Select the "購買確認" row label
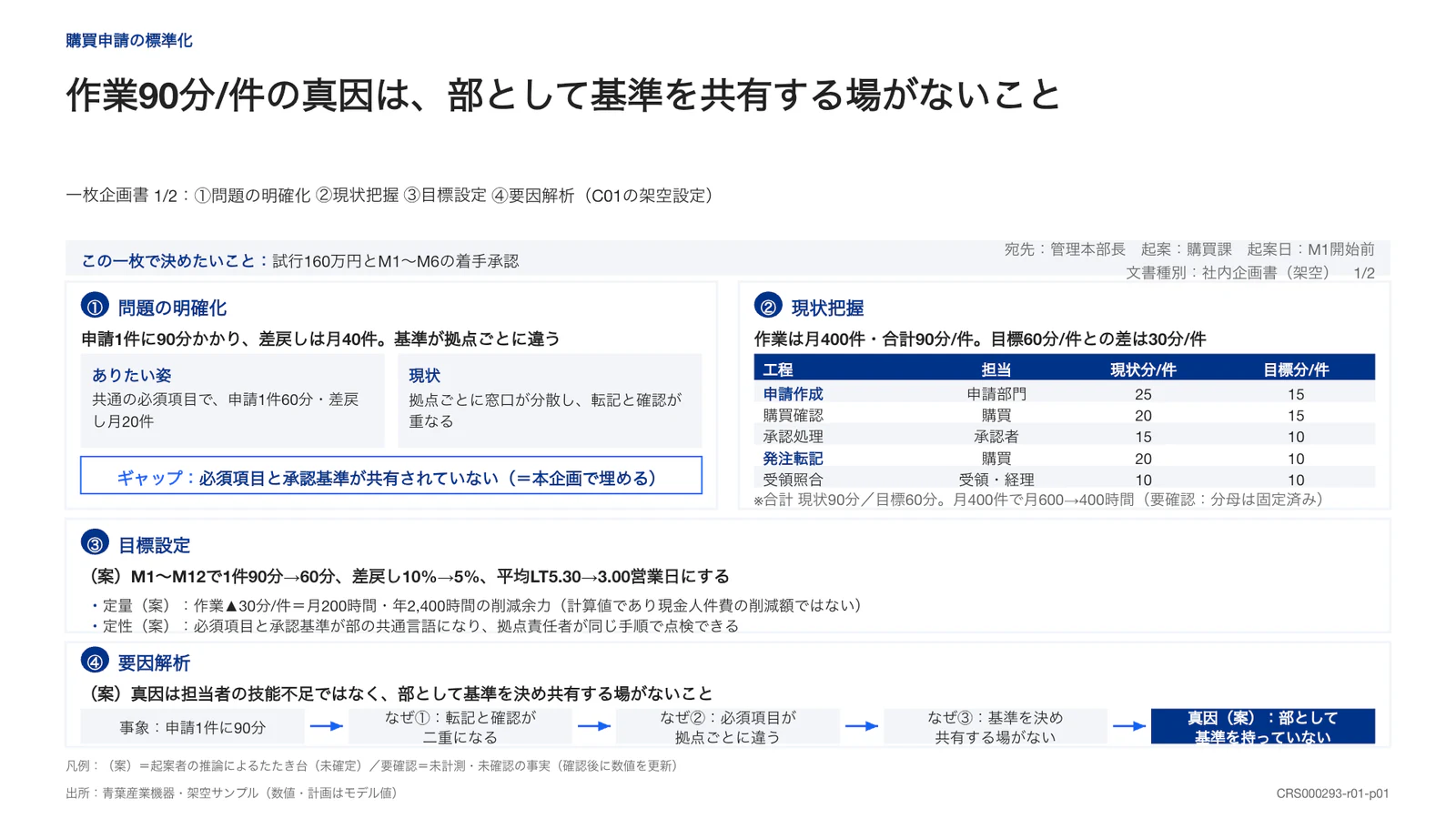The image size is (1456, 819). [x=793, y=415]
